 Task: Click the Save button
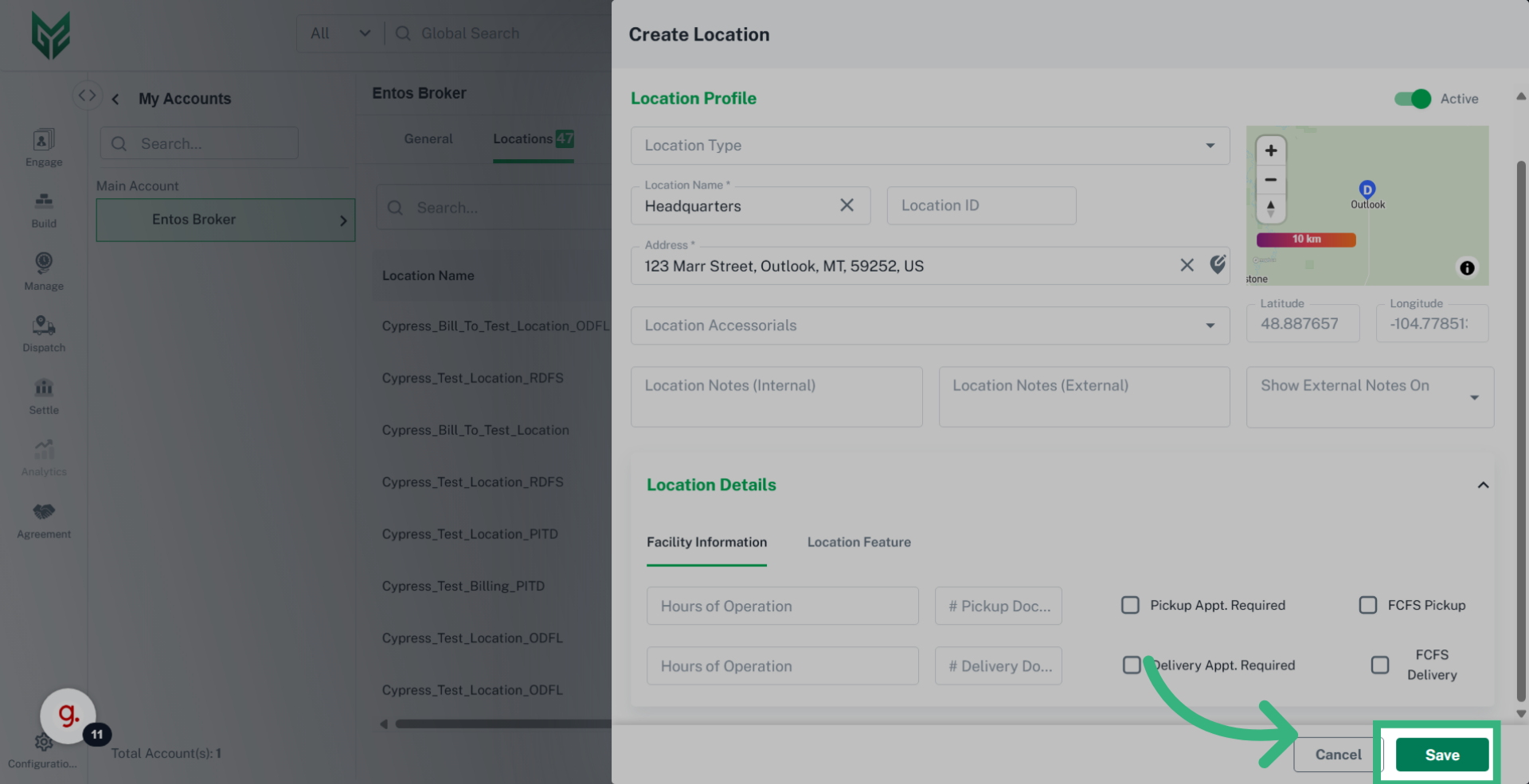tap(1441, 755)
